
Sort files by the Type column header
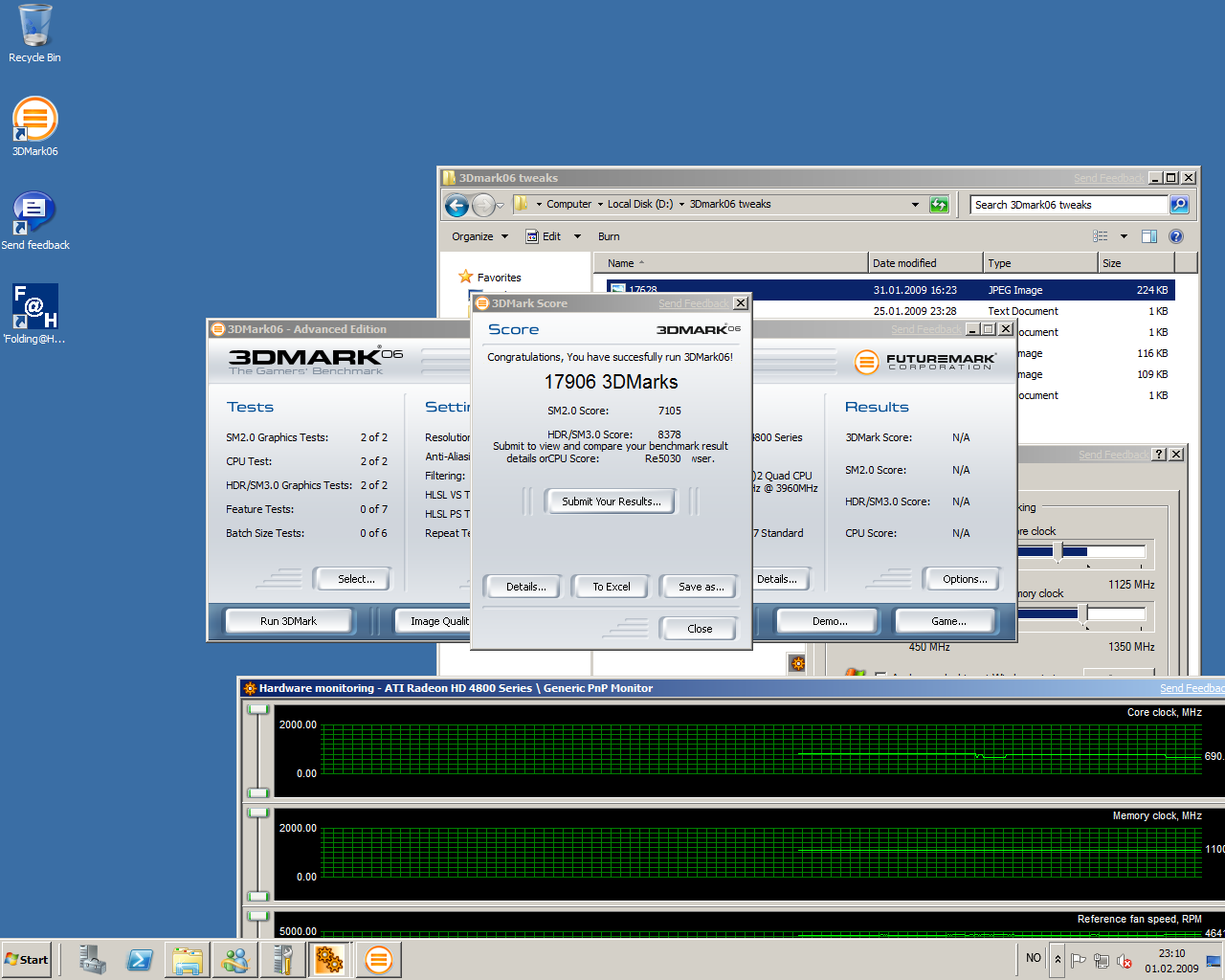click(1041, 263)
